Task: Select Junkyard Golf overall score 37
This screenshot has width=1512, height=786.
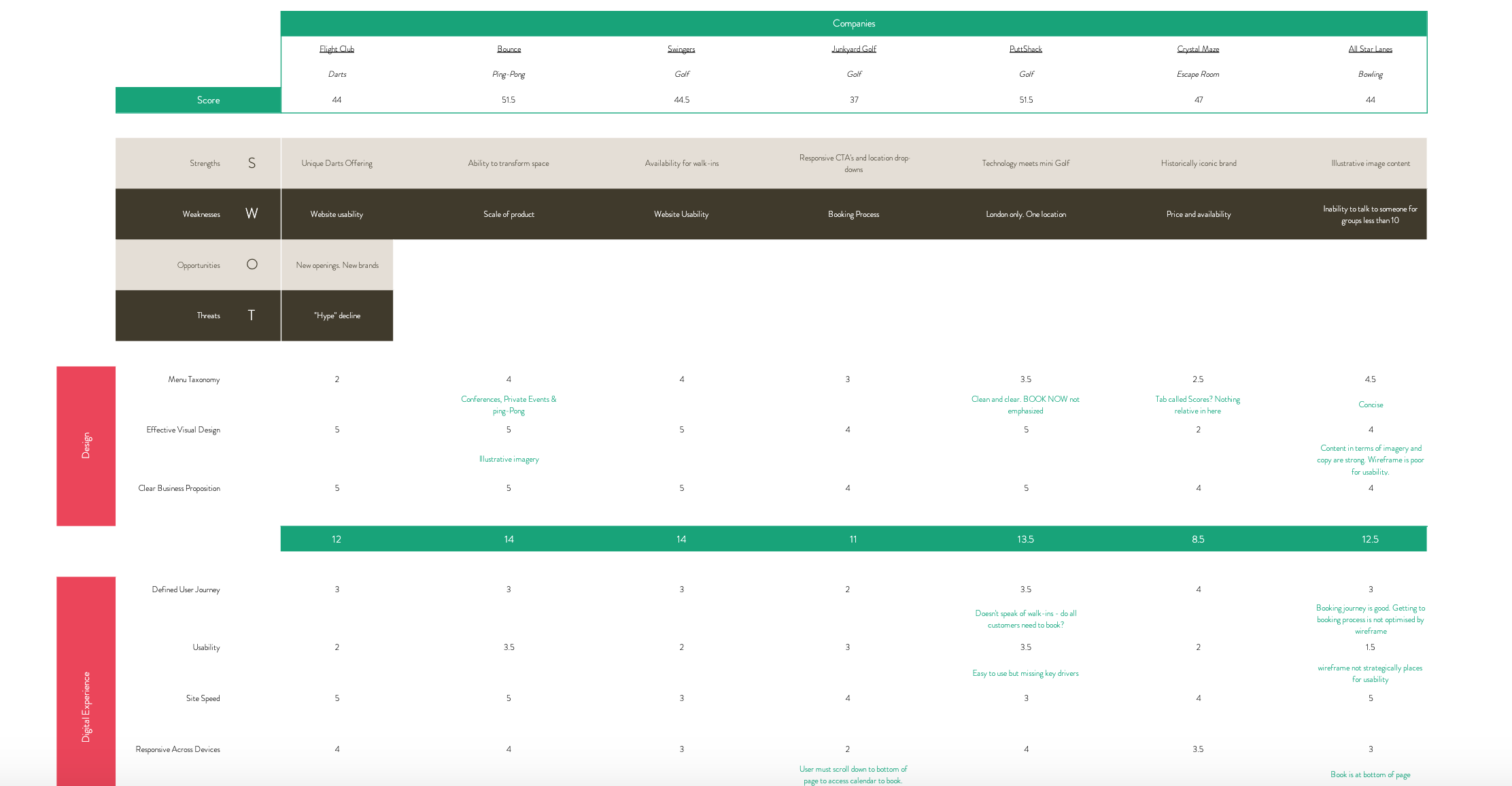Action: click(x=854, y=100)
